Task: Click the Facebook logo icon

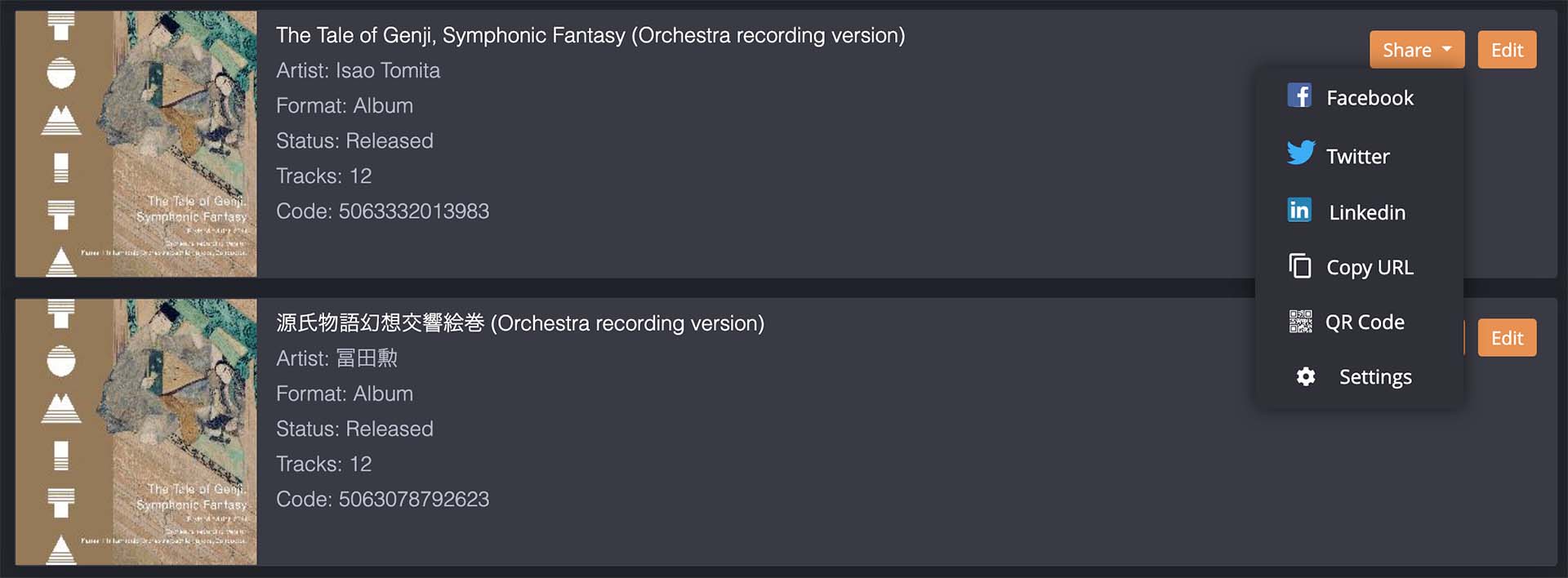Action: click(1299, 96)
